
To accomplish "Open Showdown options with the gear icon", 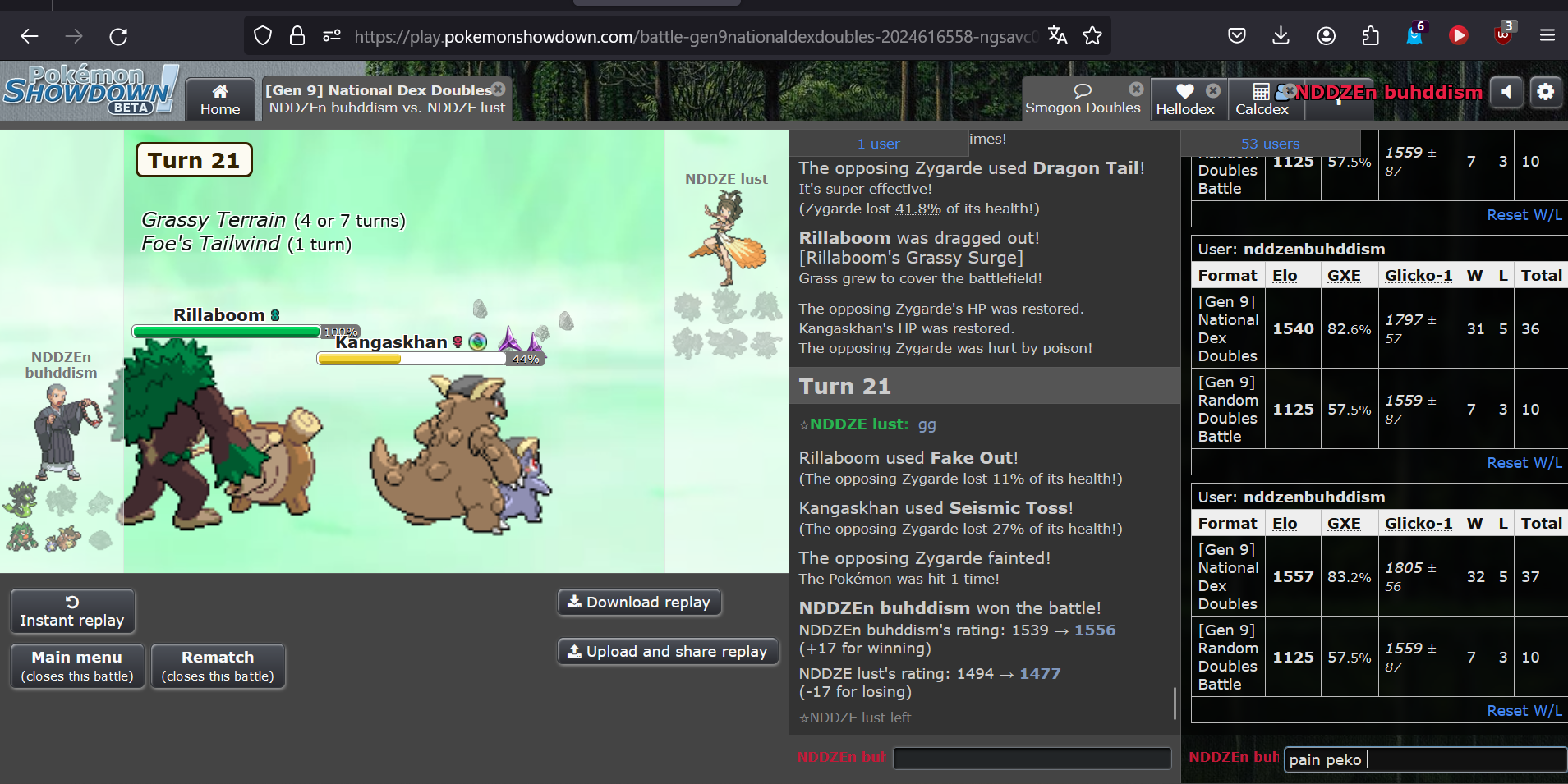I will click(1545, 92).
